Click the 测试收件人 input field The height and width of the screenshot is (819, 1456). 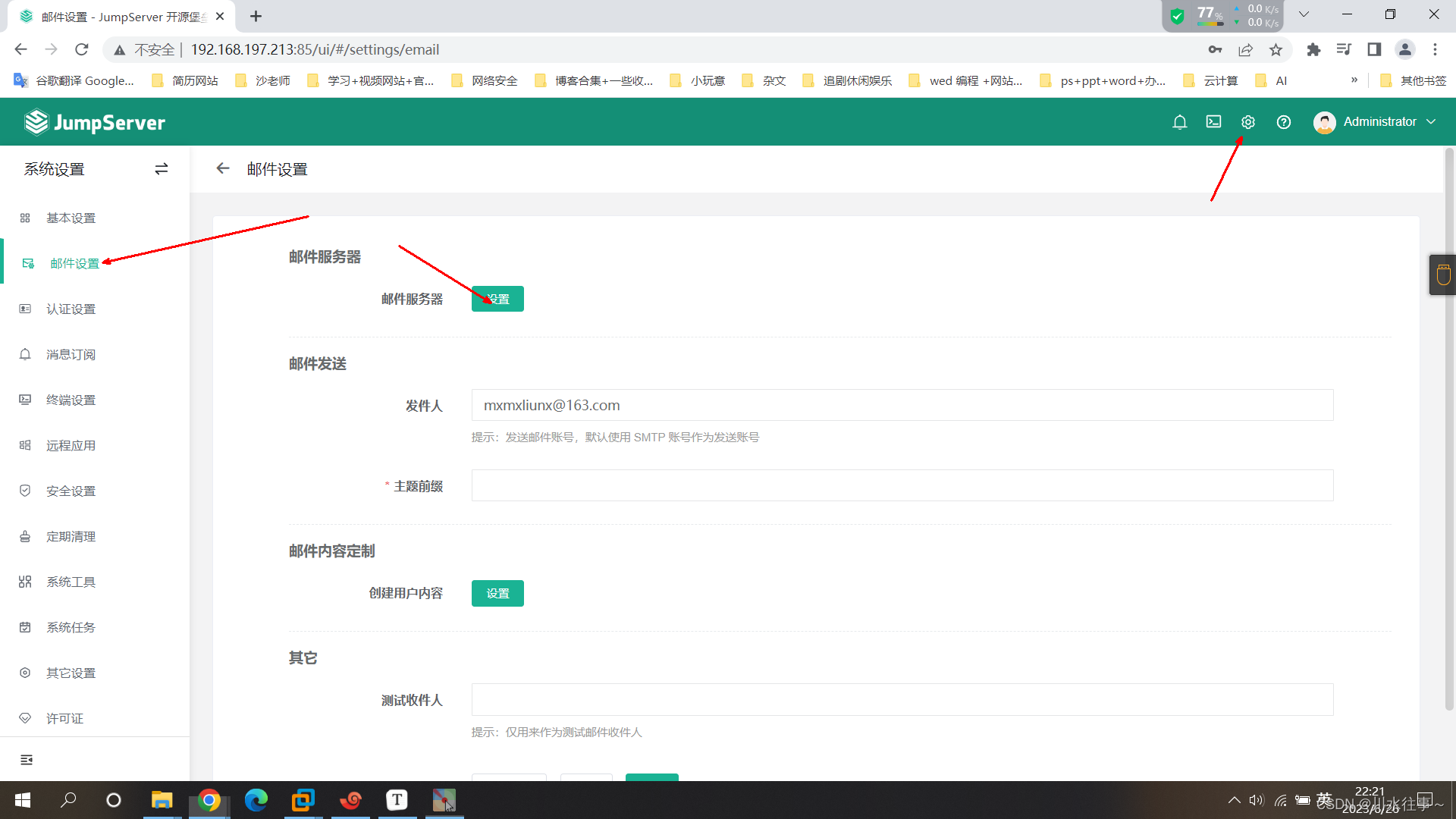[902, 699]
